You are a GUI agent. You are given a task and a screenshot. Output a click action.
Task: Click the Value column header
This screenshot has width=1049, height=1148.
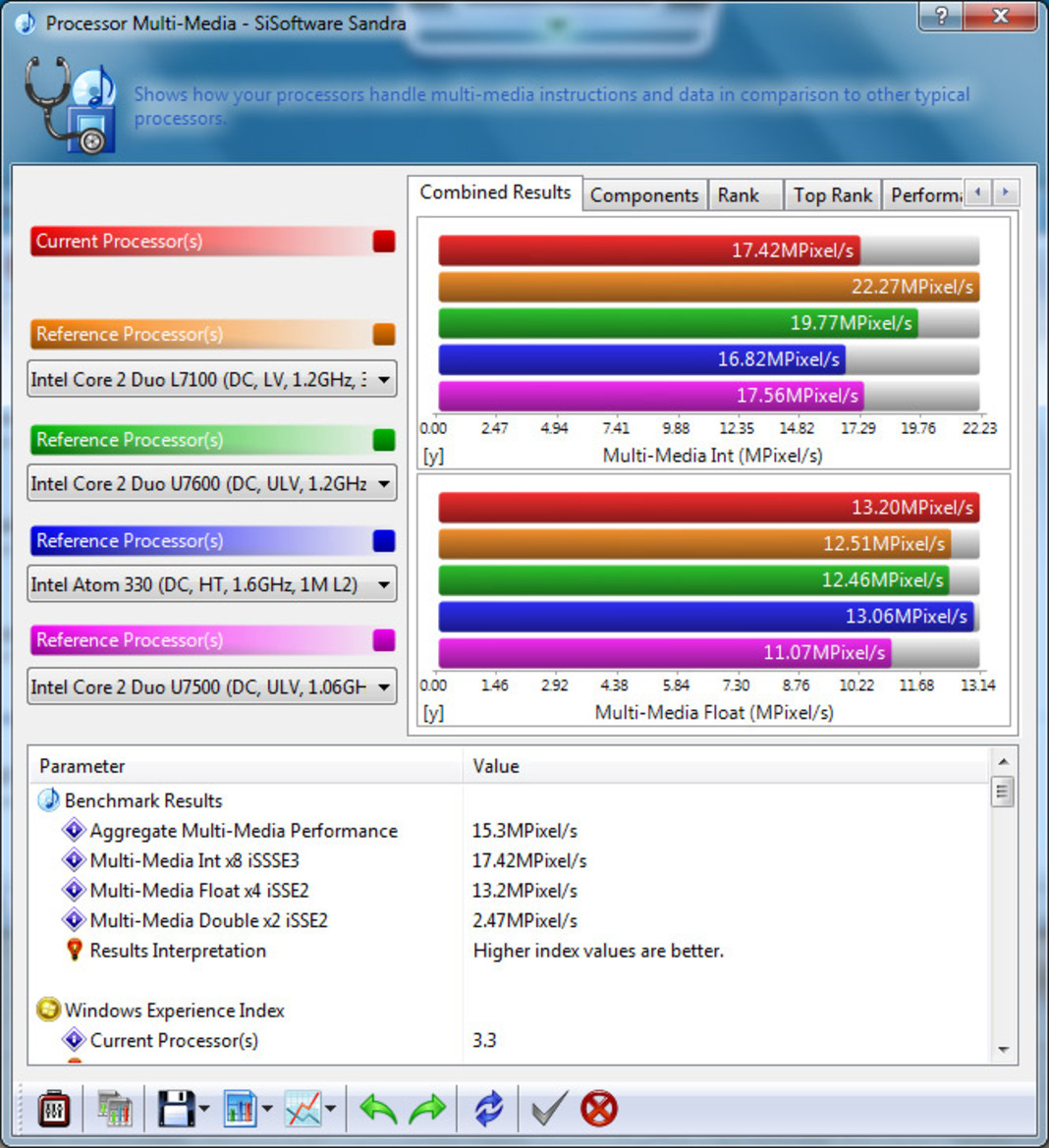pyautogui.click(x=726, y=766)
